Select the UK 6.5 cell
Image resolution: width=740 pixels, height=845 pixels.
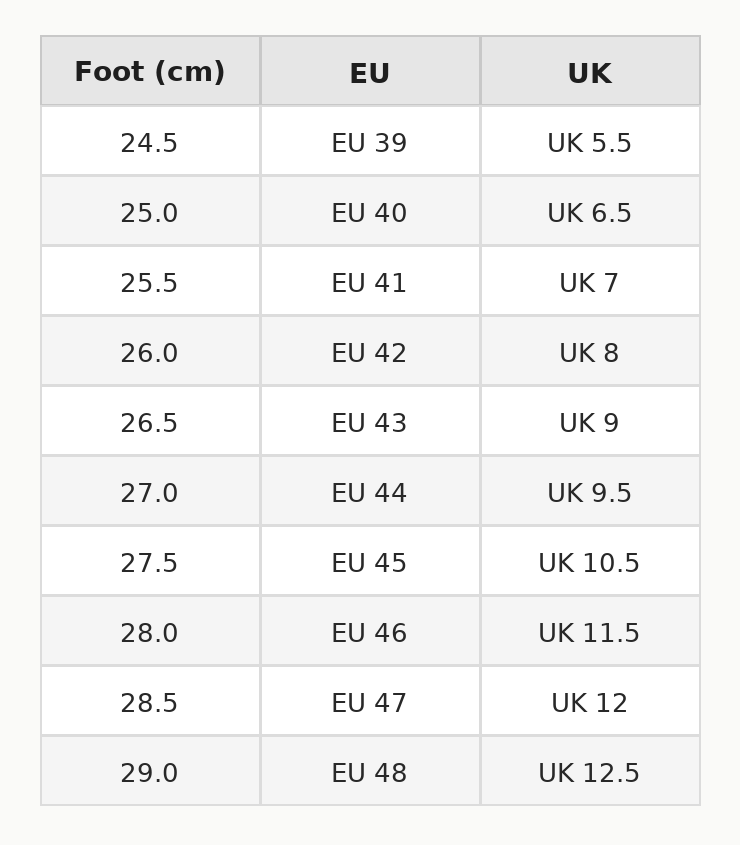coord(589,214)
